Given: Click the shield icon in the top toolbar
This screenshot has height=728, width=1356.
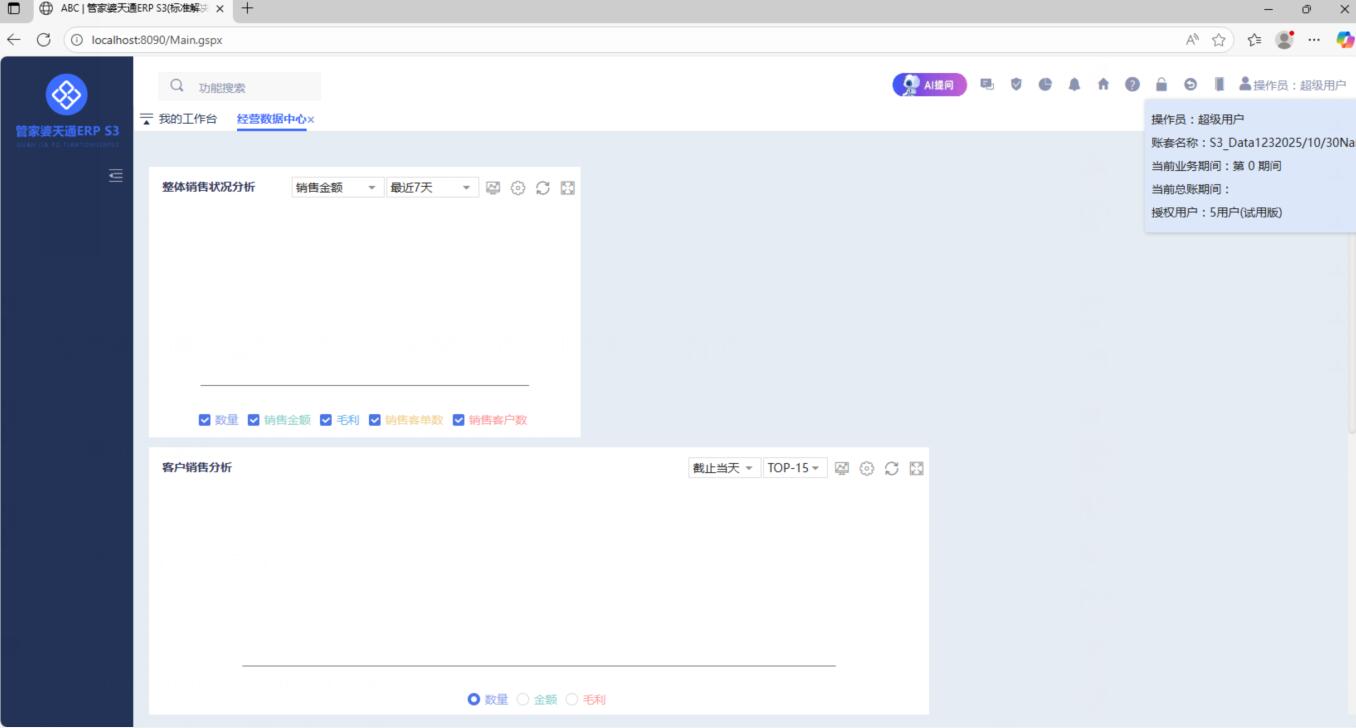Looking at the screenshot, I should (1016, 85).
